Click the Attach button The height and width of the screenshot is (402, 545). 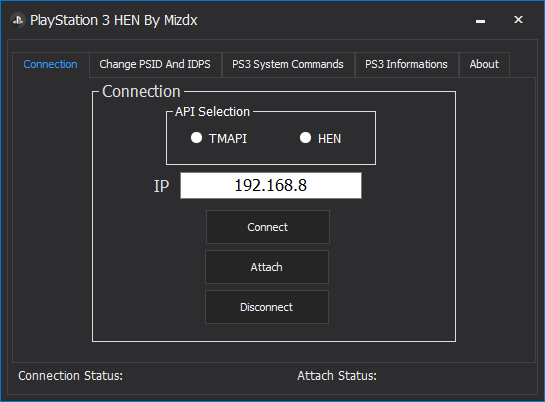pyautogui.click(x=267, y=267)
